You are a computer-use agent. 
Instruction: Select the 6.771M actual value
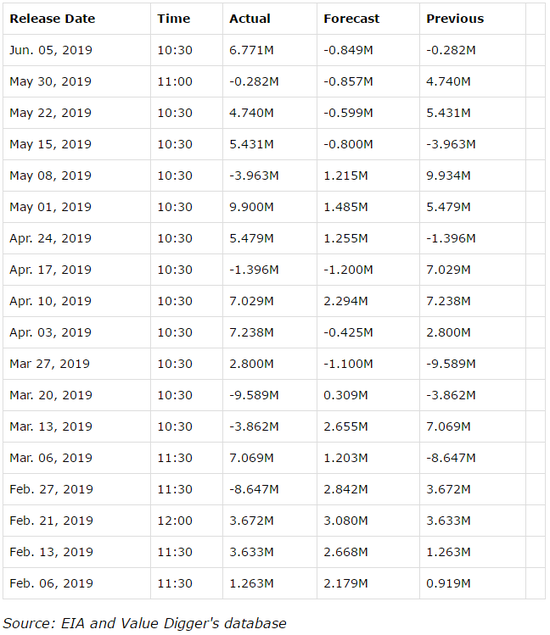click(252, 50)
